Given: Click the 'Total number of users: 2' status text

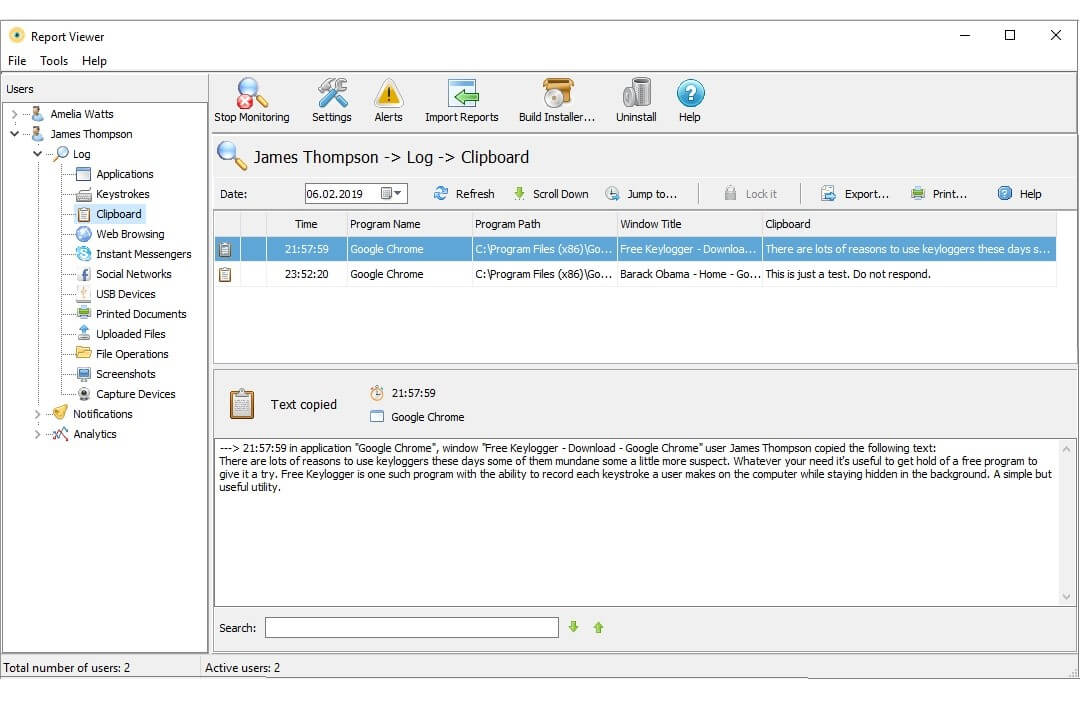Looking at the screenshot, I should (x=67, y=667).
